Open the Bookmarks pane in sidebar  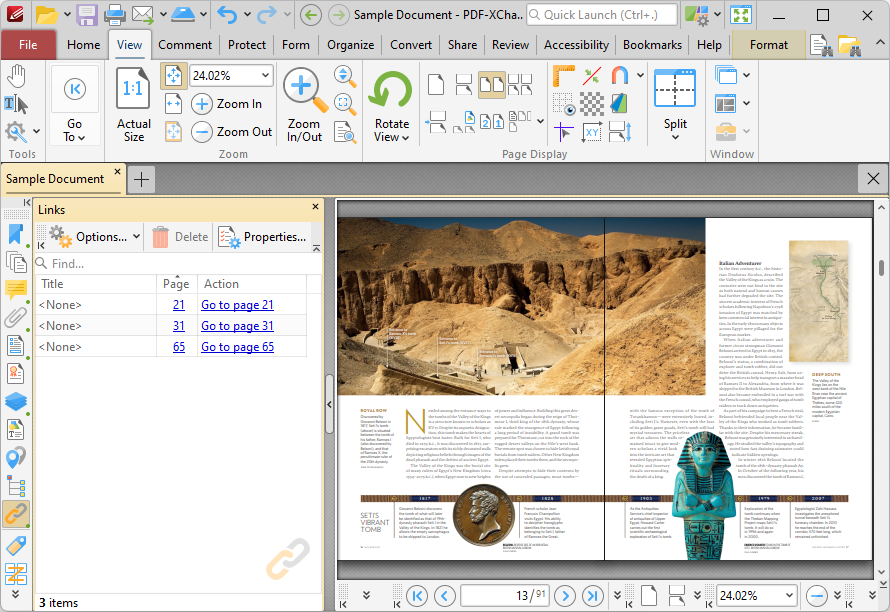pos(16,233)
